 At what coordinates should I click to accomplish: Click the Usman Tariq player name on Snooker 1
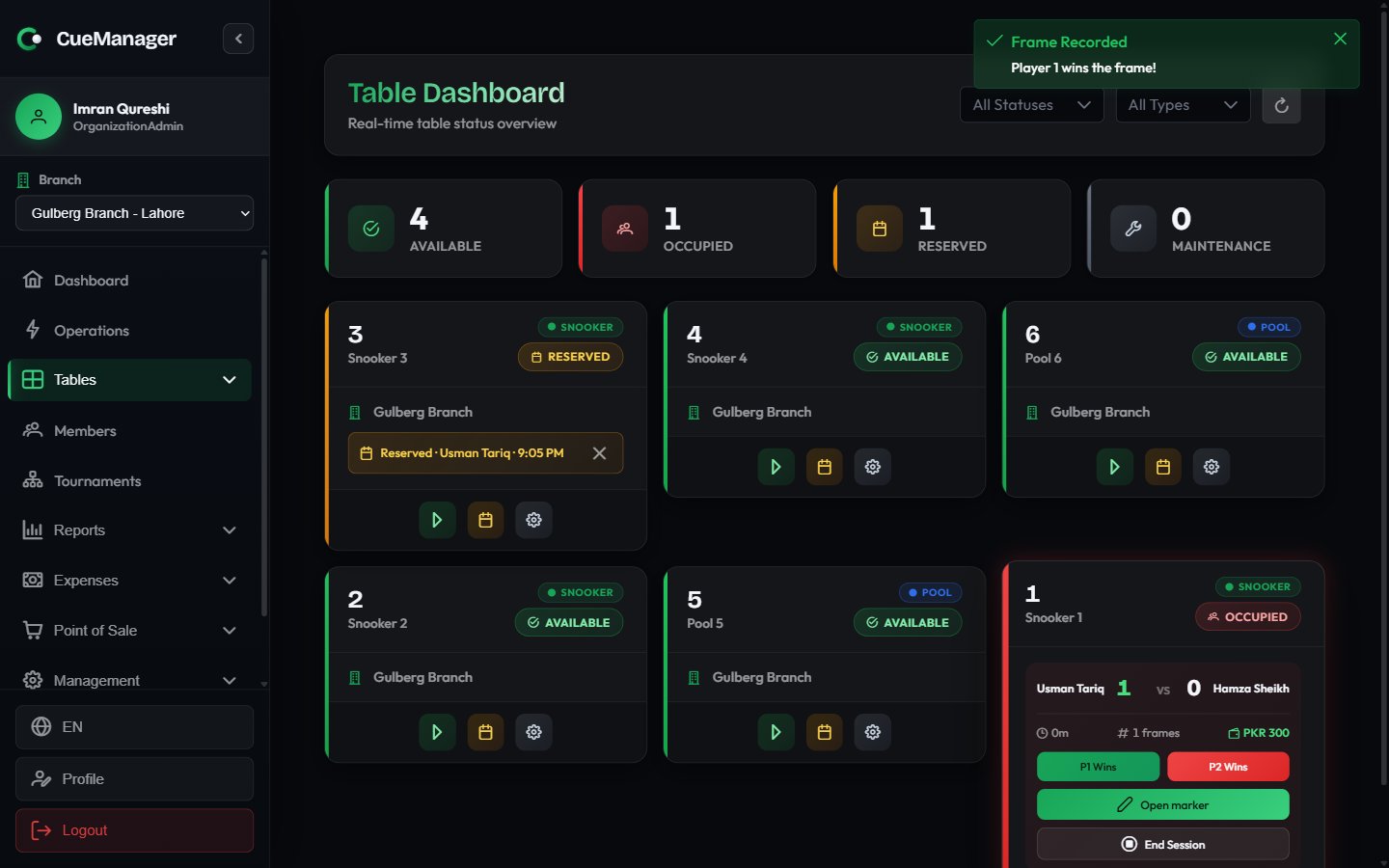click(1071, 689)
